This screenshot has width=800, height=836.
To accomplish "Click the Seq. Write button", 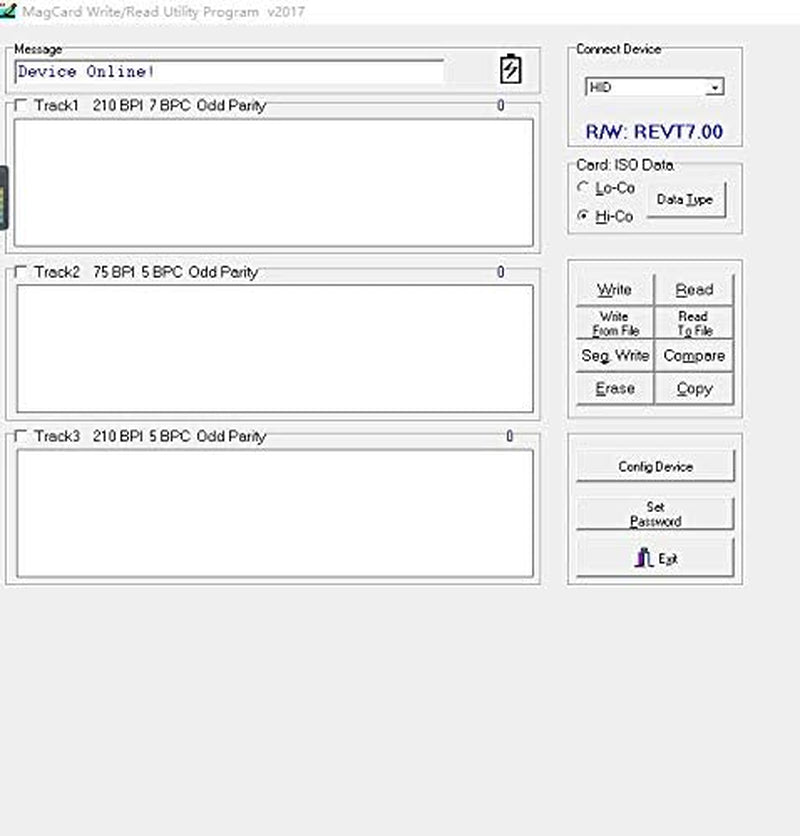I will point(613,355).
